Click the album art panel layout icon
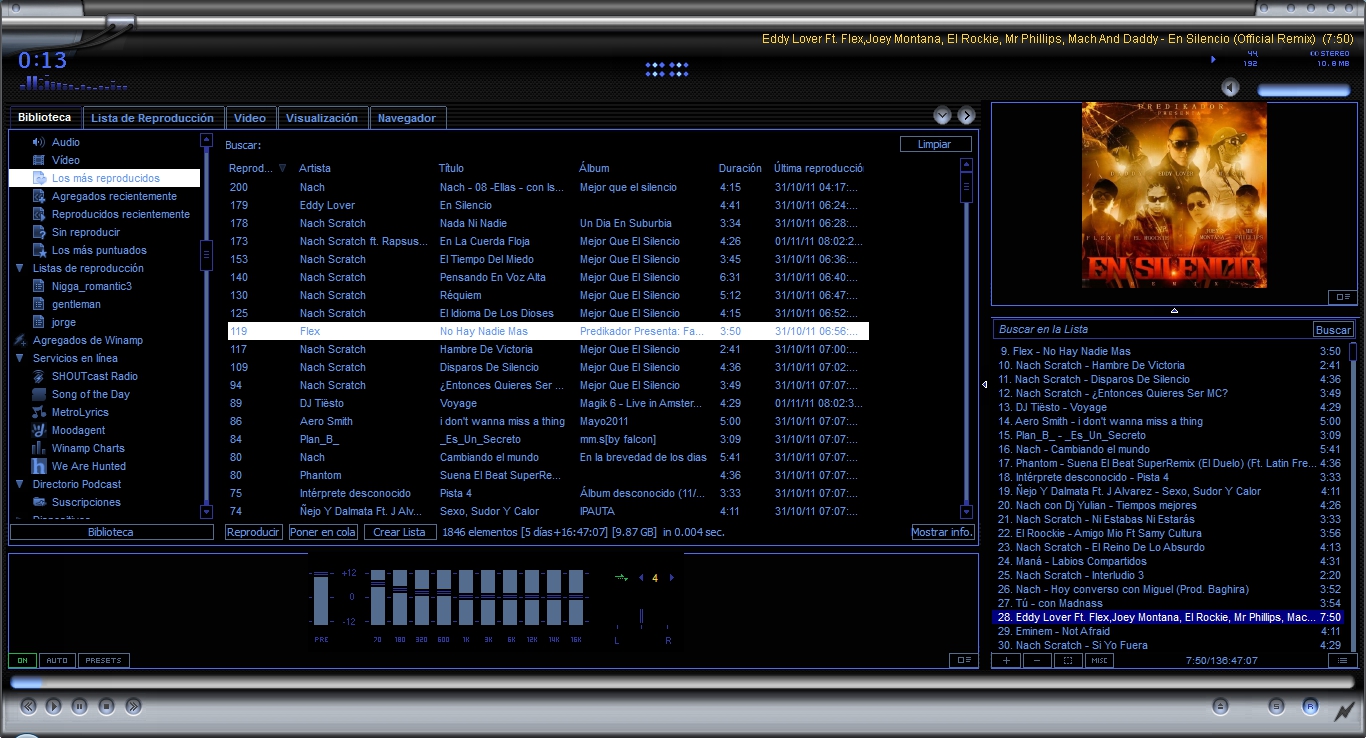Screen dimensions: 1366x738 click(1343, 297)
